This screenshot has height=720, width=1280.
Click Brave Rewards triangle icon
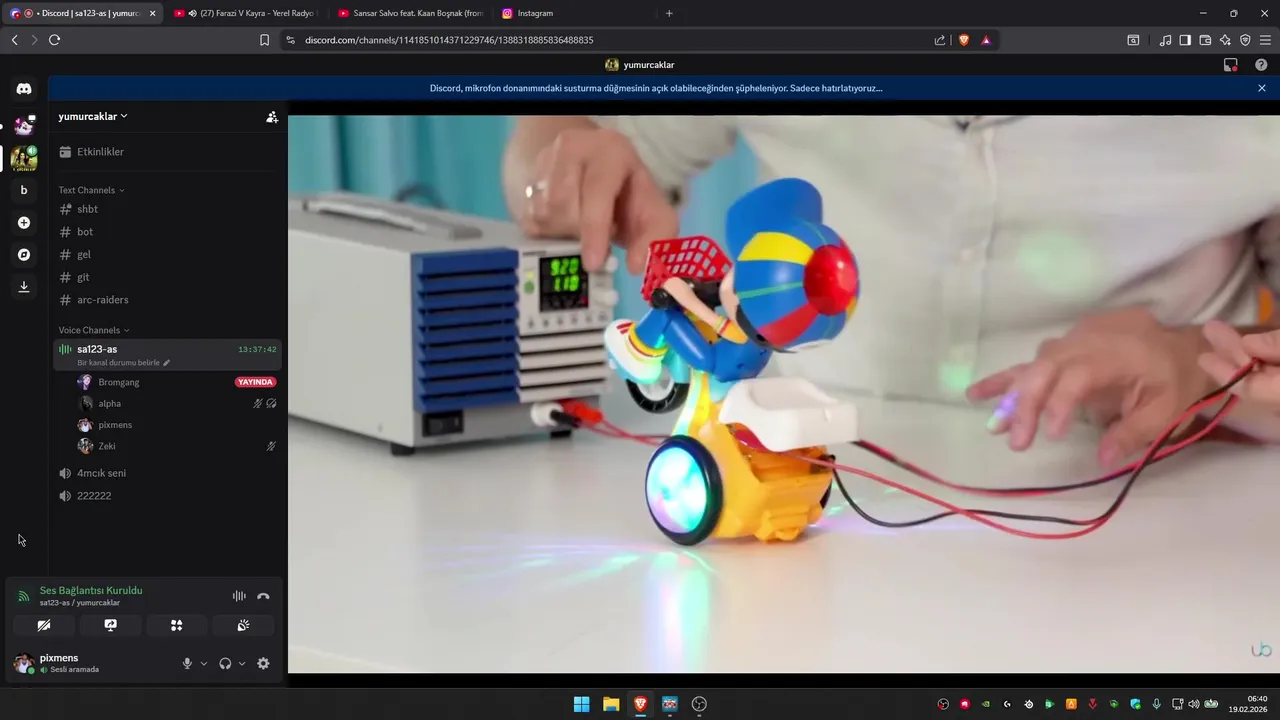(986, 40)
